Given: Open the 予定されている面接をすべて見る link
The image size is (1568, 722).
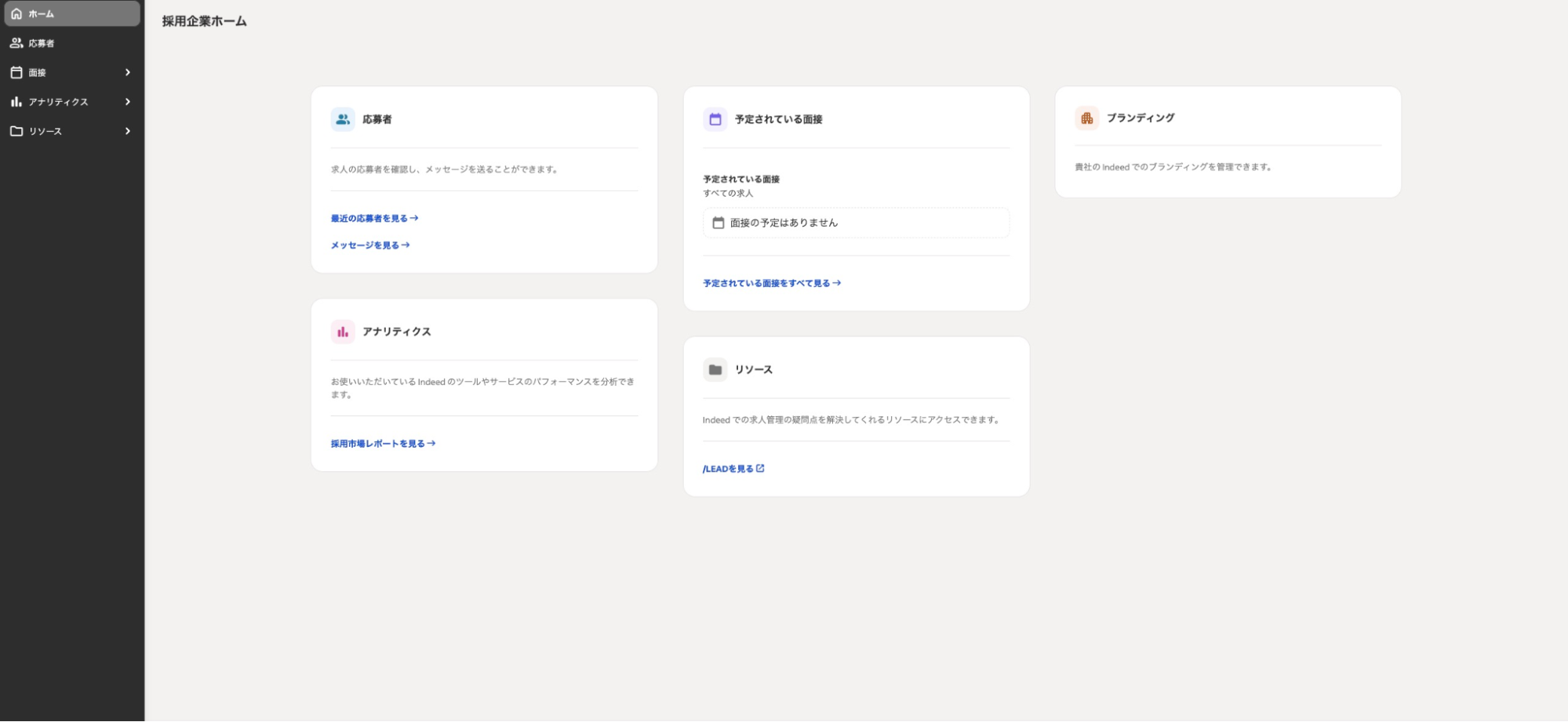Looking at the screenshot, I should pos(772,283).
